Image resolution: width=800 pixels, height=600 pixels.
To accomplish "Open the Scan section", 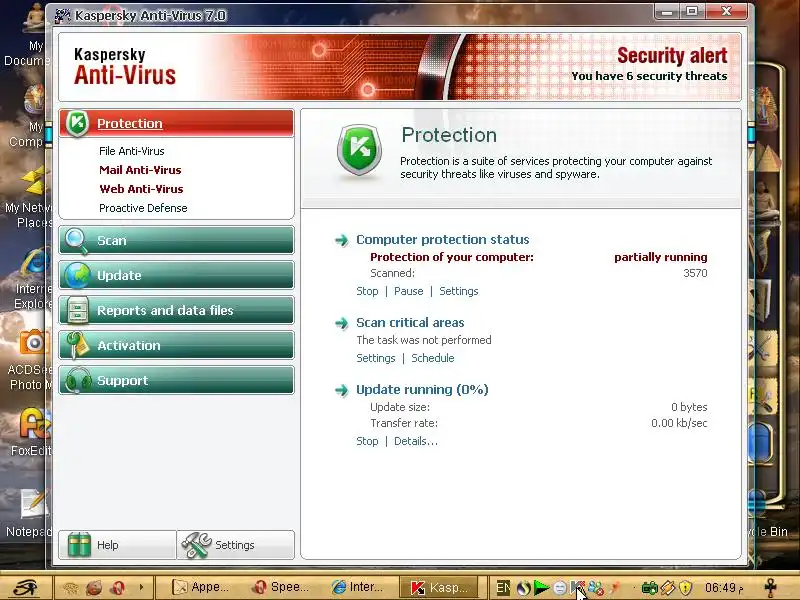I will pyautogui.click(x=177, y=240).
